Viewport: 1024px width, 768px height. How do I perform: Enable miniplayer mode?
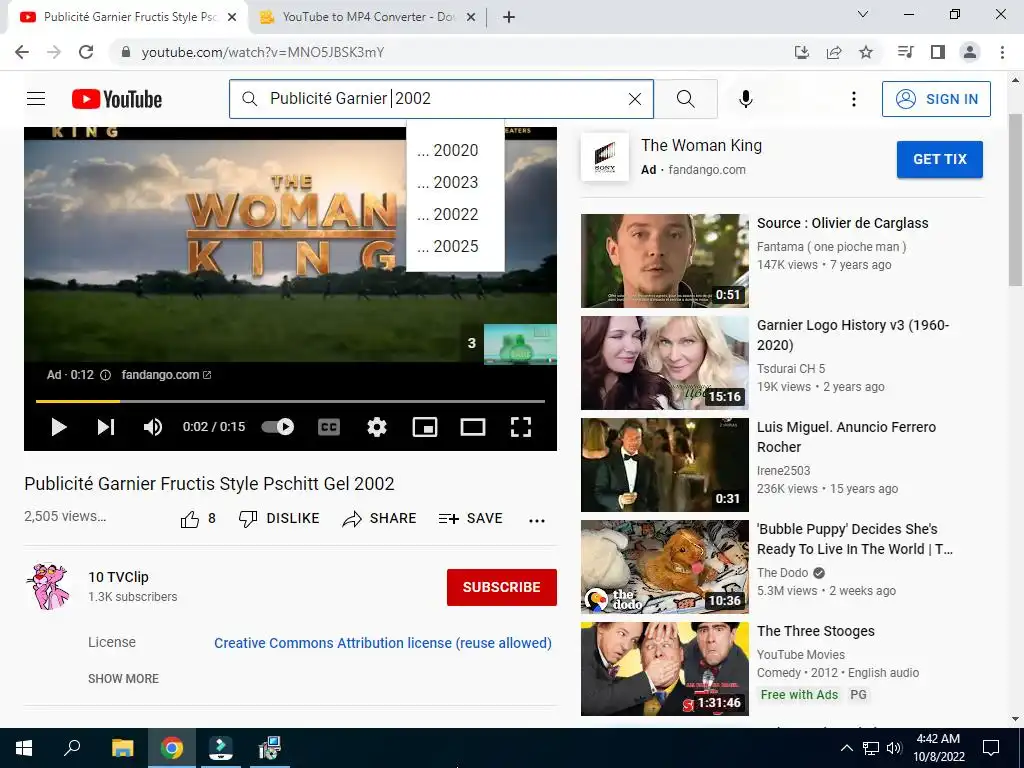tap(424, 427)
